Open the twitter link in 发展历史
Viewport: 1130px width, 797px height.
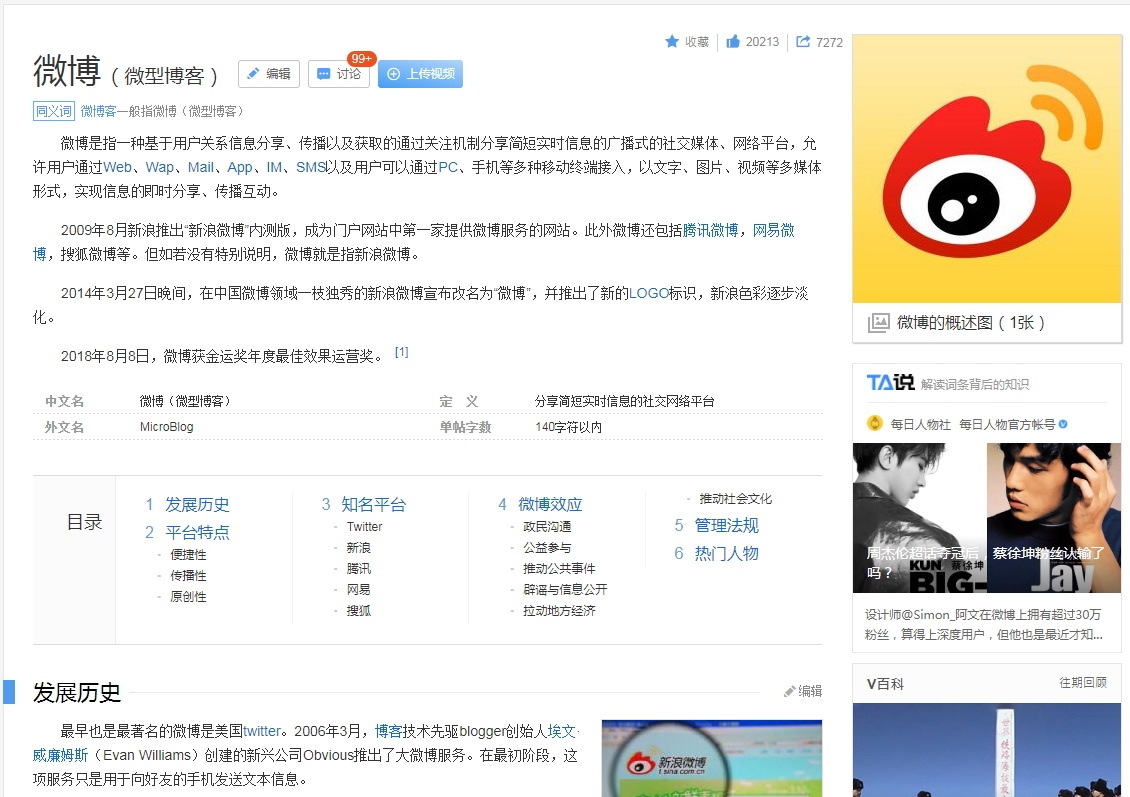click(262, 731)
